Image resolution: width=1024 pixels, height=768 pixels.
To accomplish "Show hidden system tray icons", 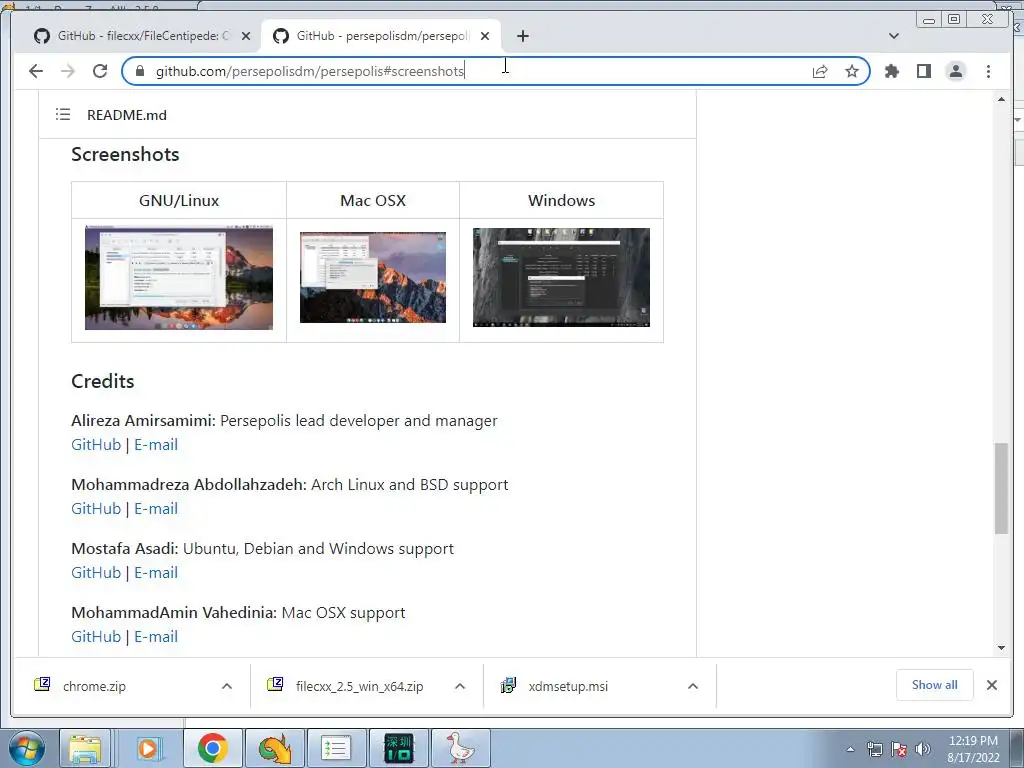I will click(850, 750).
